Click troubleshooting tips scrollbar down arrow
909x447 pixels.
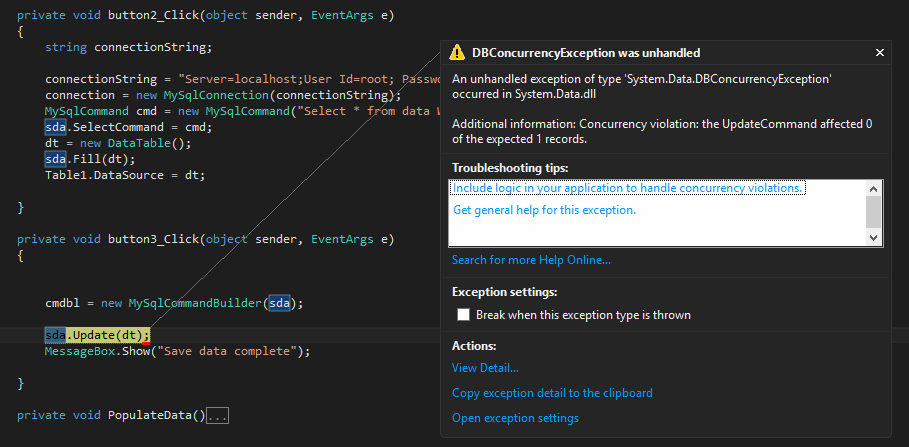click(x=873, y=237)
